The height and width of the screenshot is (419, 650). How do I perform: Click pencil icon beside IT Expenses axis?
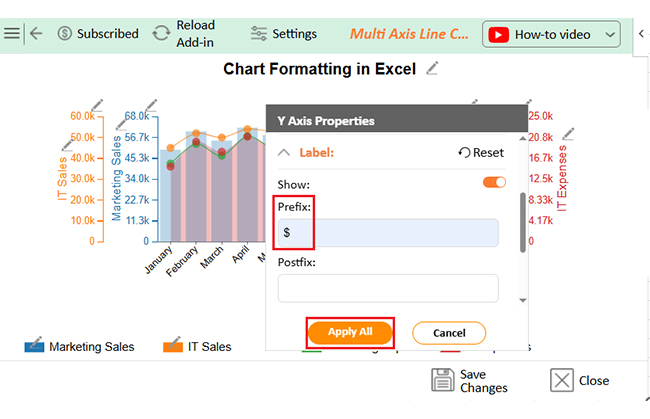pyautogui.click(x=568, y=134)
